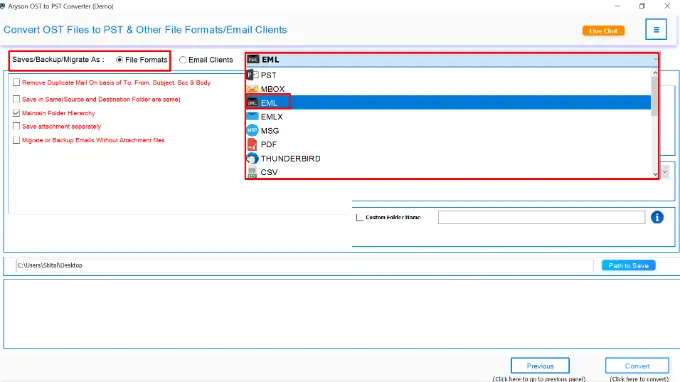Start conversion with the Convert button
The height and width of the screenshot is (382, 680).
637,366
